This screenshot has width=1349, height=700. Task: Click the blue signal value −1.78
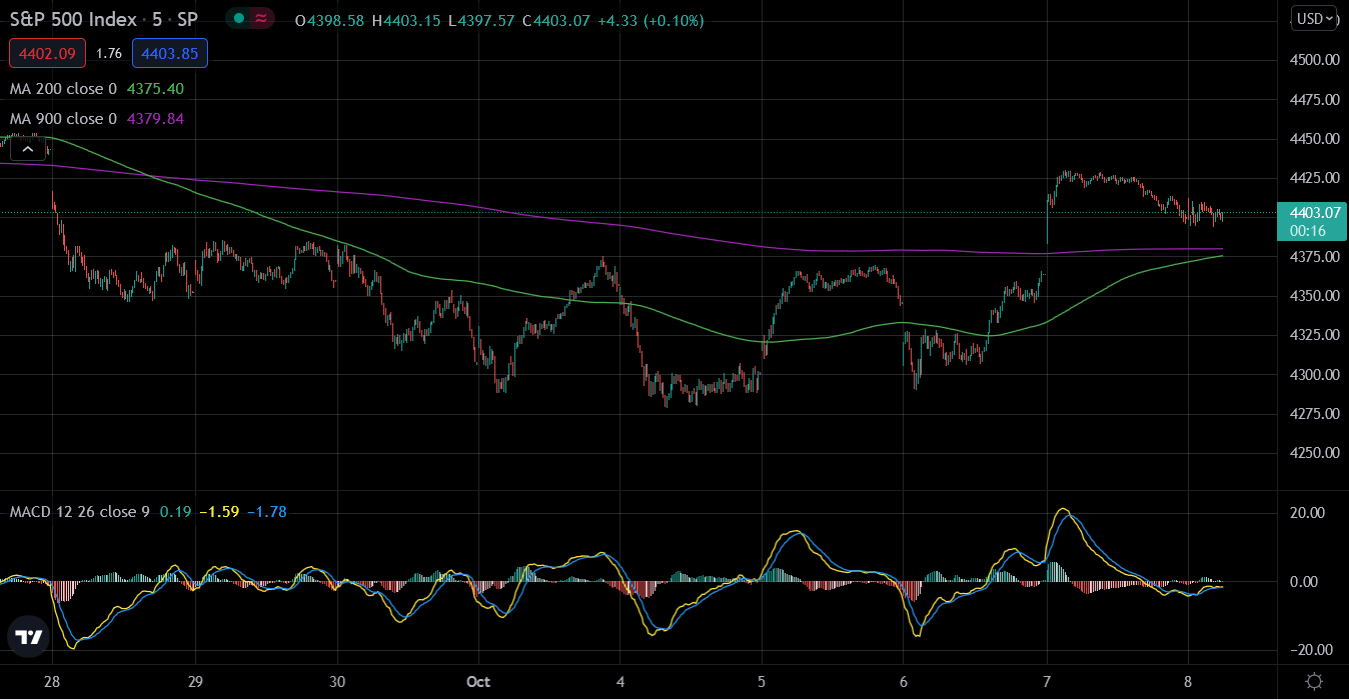tap(266, 511)
